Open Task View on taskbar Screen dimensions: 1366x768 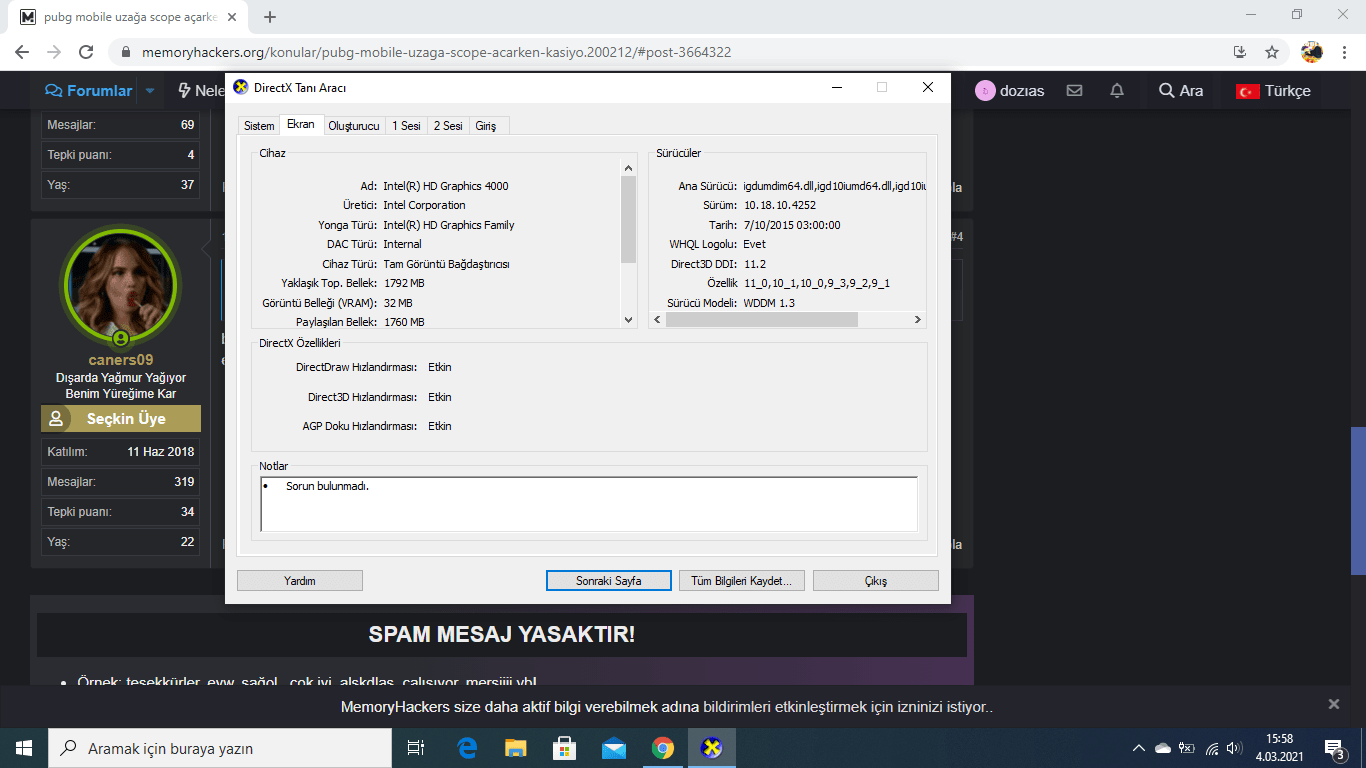tap(416, 748)
